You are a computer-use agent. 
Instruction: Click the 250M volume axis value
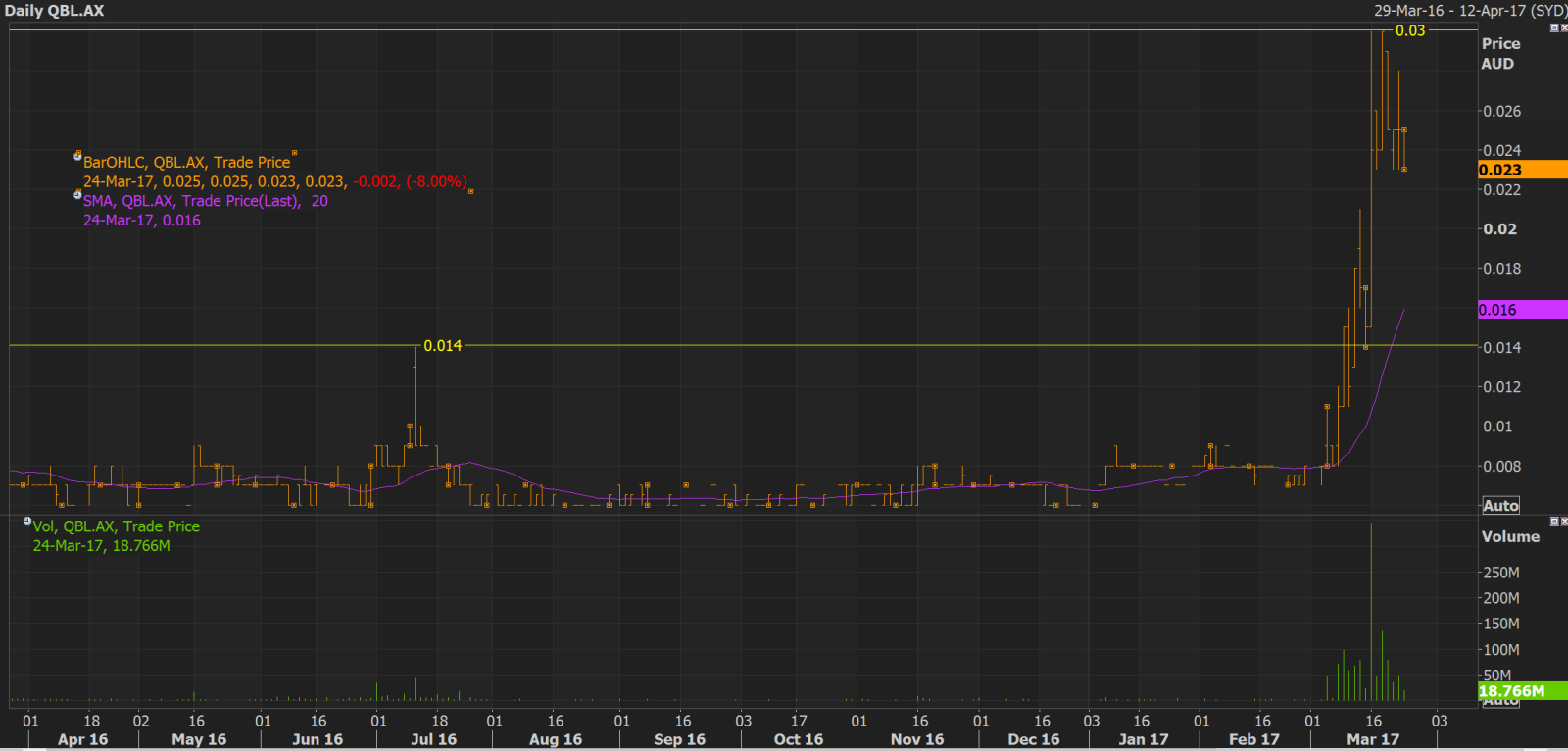1501,573
